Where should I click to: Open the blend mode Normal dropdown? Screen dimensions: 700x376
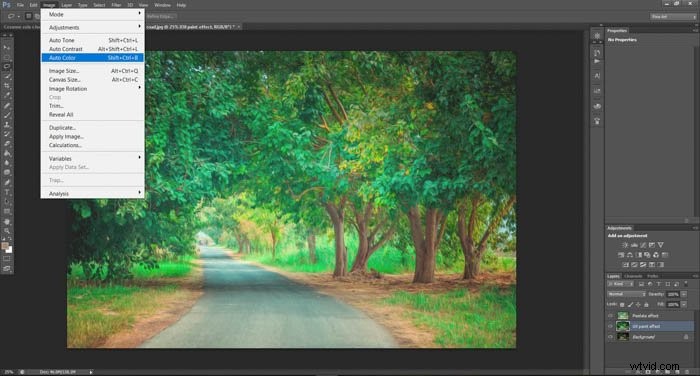[x=627, y=294]
